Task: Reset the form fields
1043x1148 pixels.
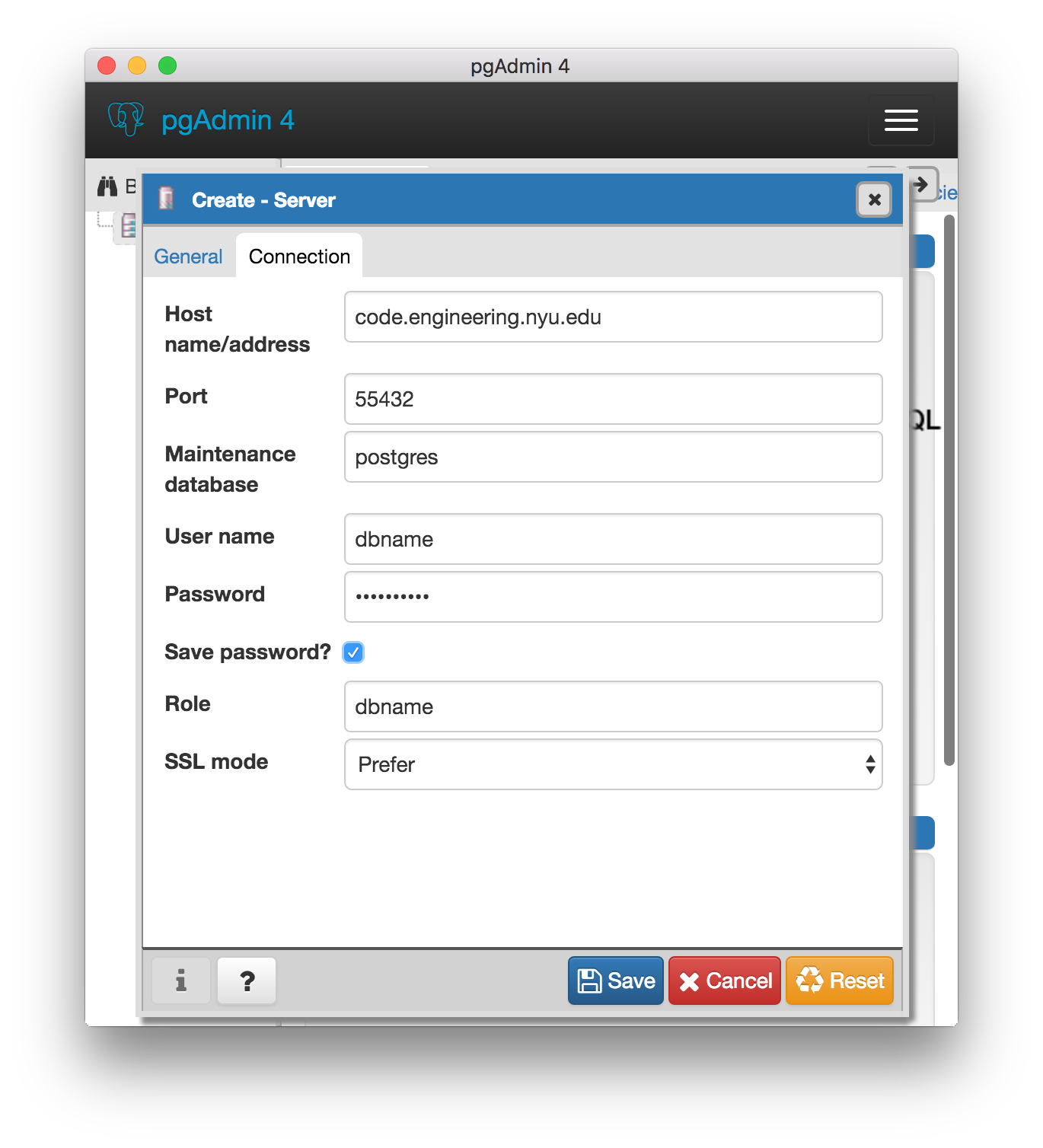Action: [x=840, y=981]
